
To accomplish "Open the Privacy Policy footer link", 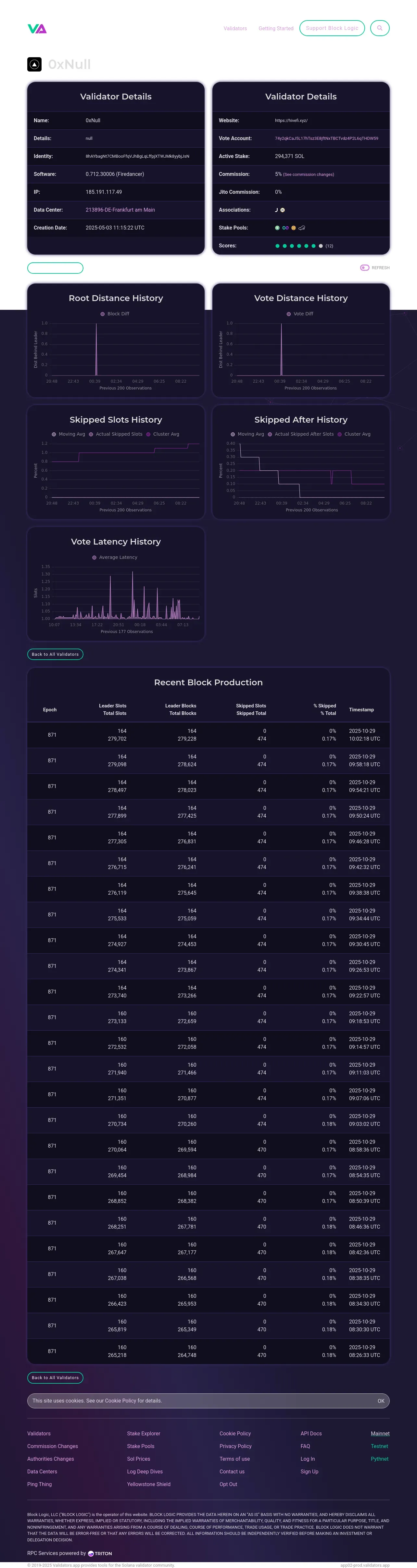I will (x=236, y=1446).
